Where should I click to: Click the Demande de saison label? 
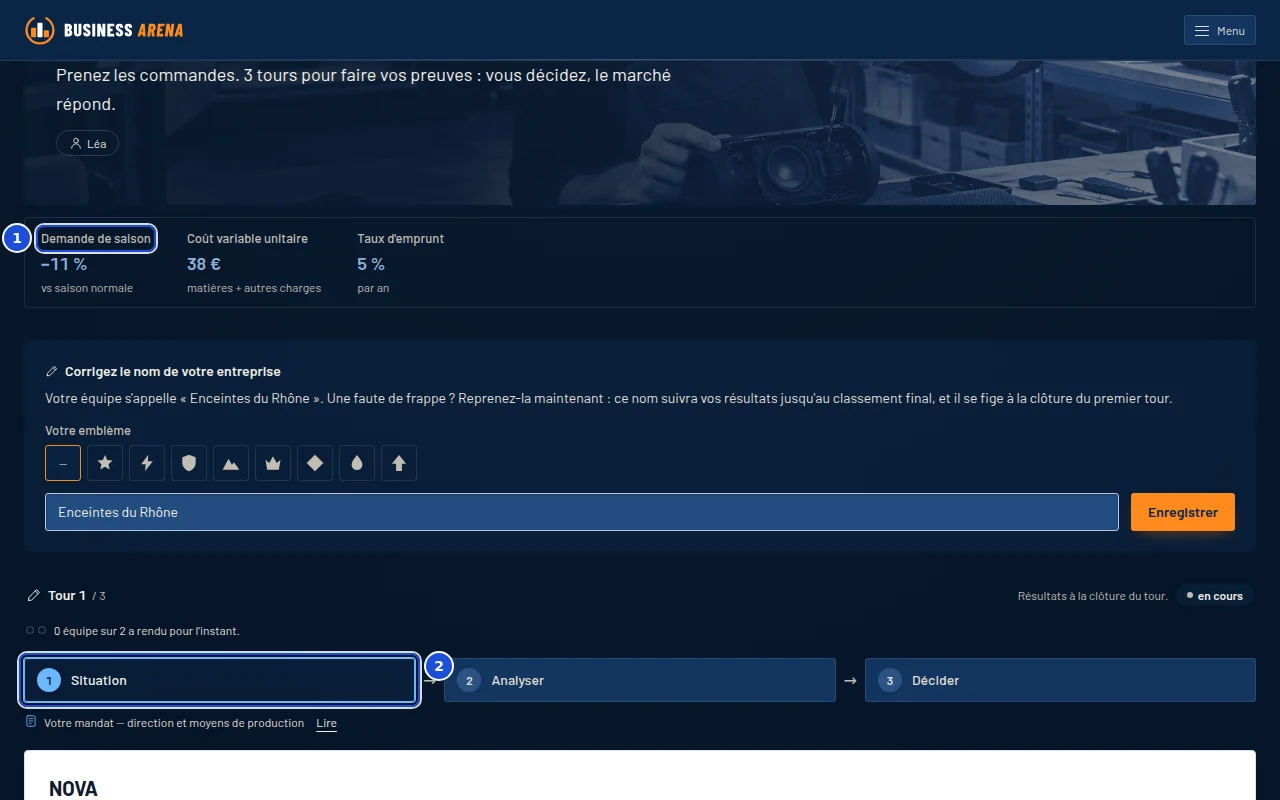point(96,239)
